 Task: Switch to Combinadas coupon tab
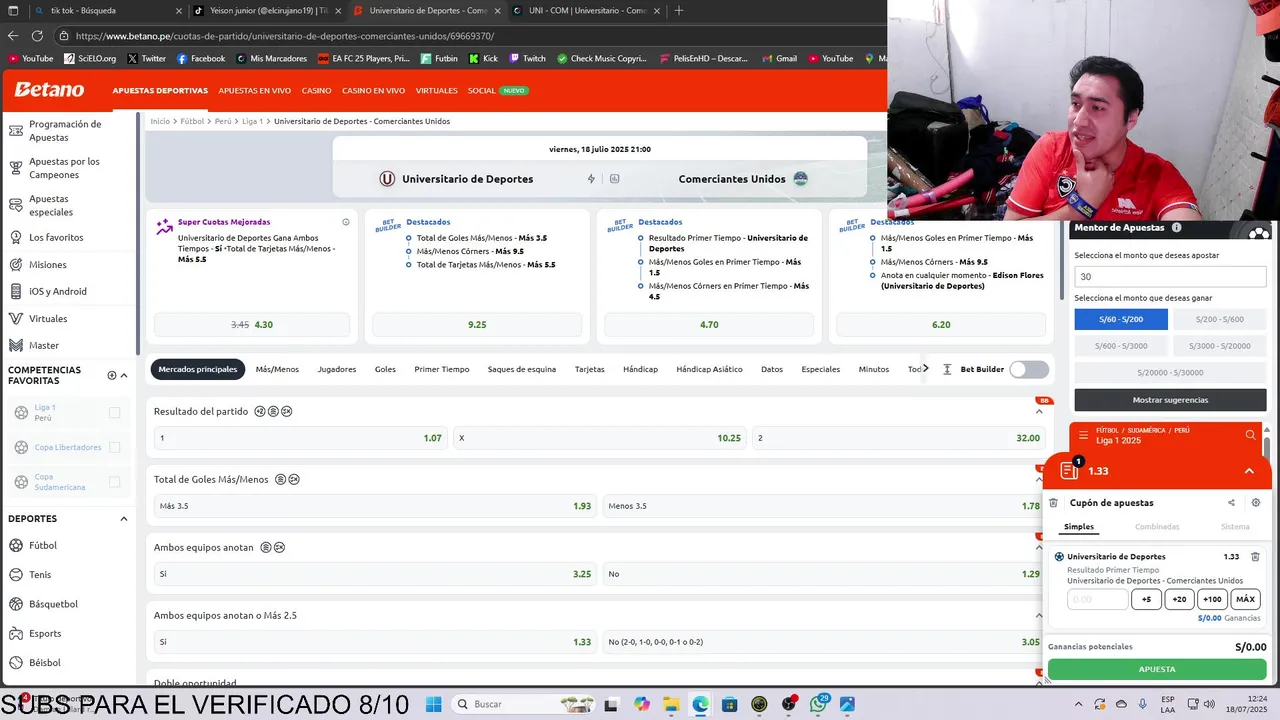click(x=1157, y=527)
